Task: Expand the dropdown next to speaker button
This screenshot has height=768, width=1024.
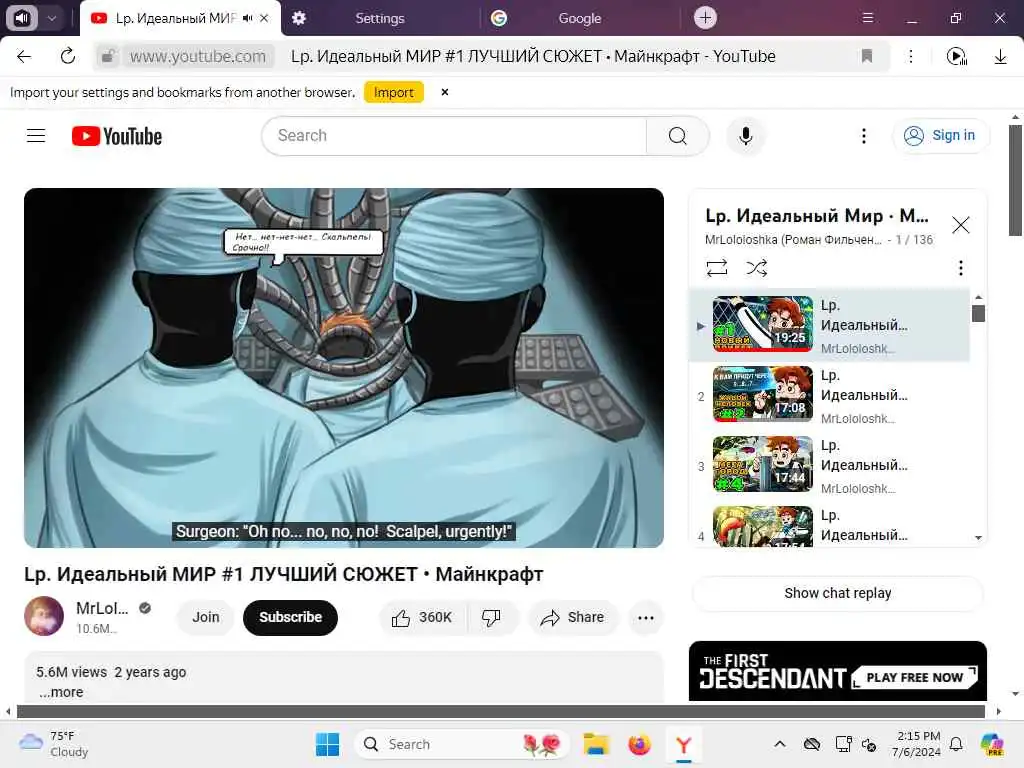Action: [x=52, y=18]
